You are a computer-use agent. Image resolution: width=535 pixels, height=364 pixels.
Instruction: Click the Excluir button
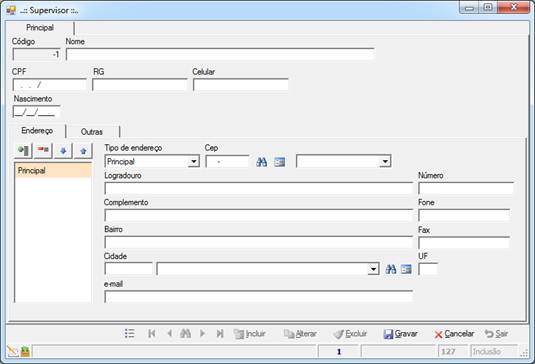click(x=350, y=334)
